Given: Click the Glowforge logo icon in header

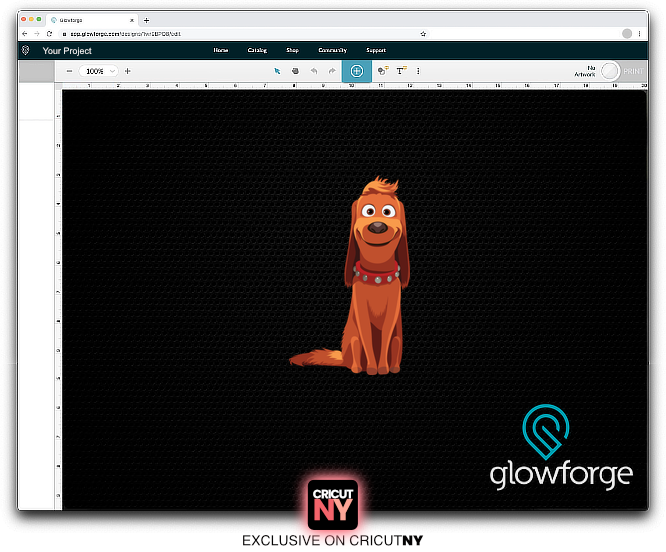Looking at the screenshot, I should [25, 50].
